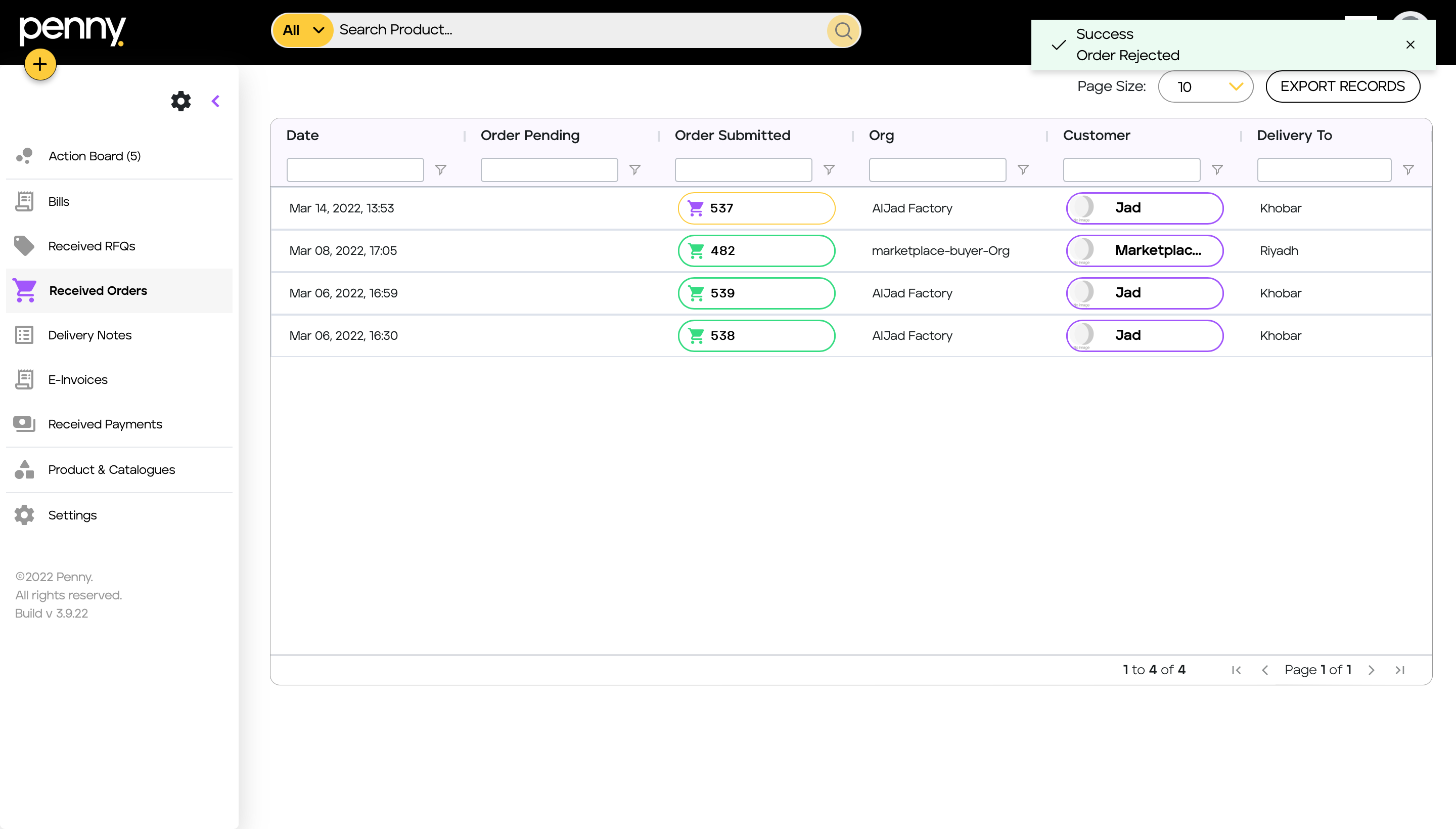Click the search magnifier icon
Screen dimensions: 1456x829
pos(843,30)
